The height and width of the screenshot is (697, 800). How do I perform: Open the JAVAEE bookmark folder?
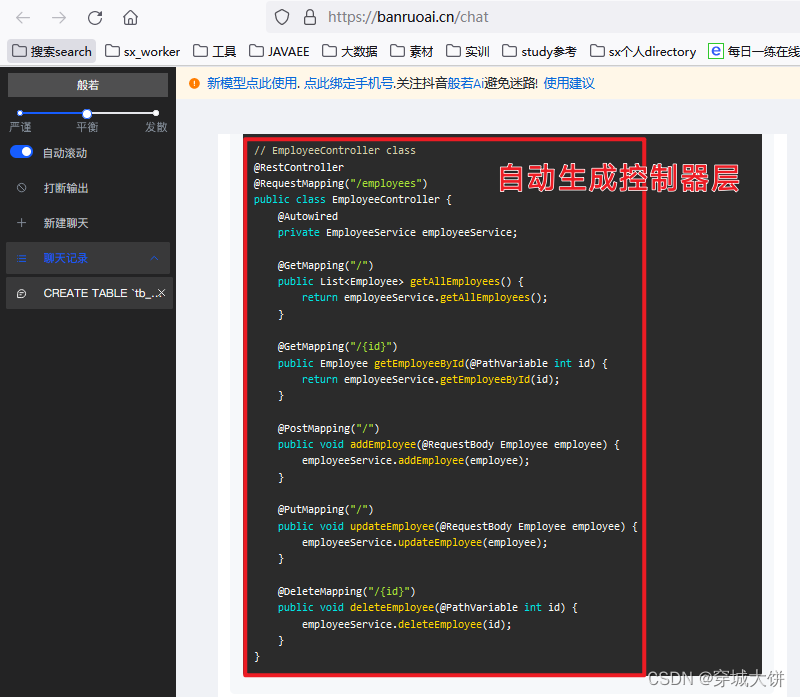(x=280, y=52)
